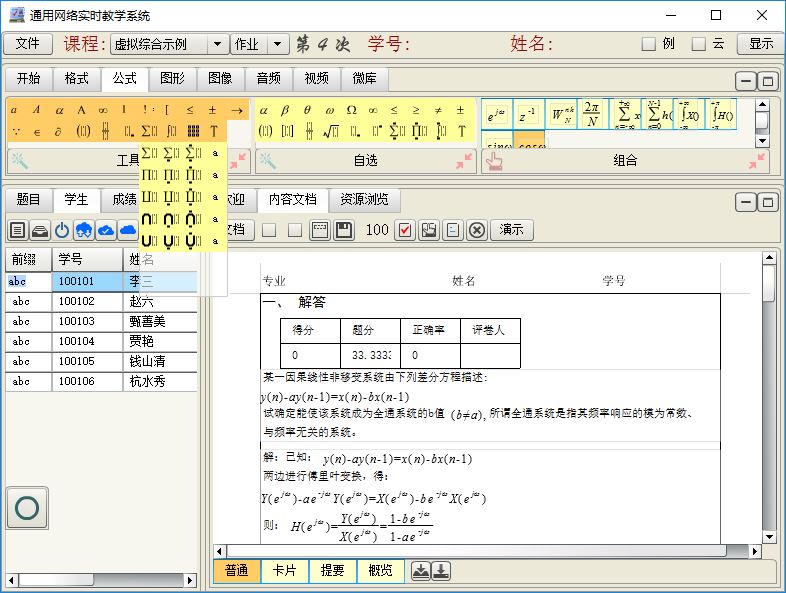This screenshot has width=786, height=593.
Task: Switch to 提要 view mode
Action: [332, 570]
